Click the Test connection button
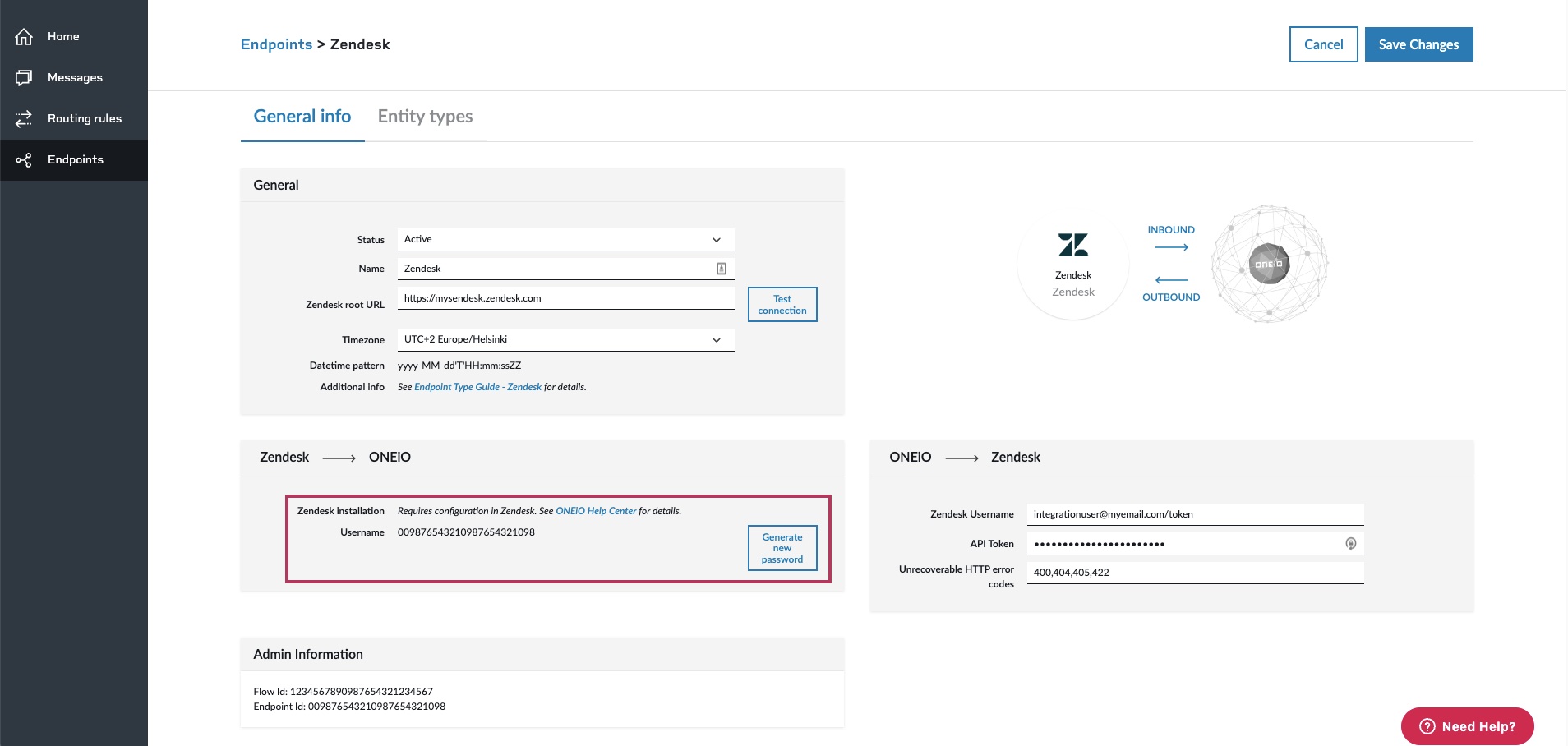 click(782, 305)
